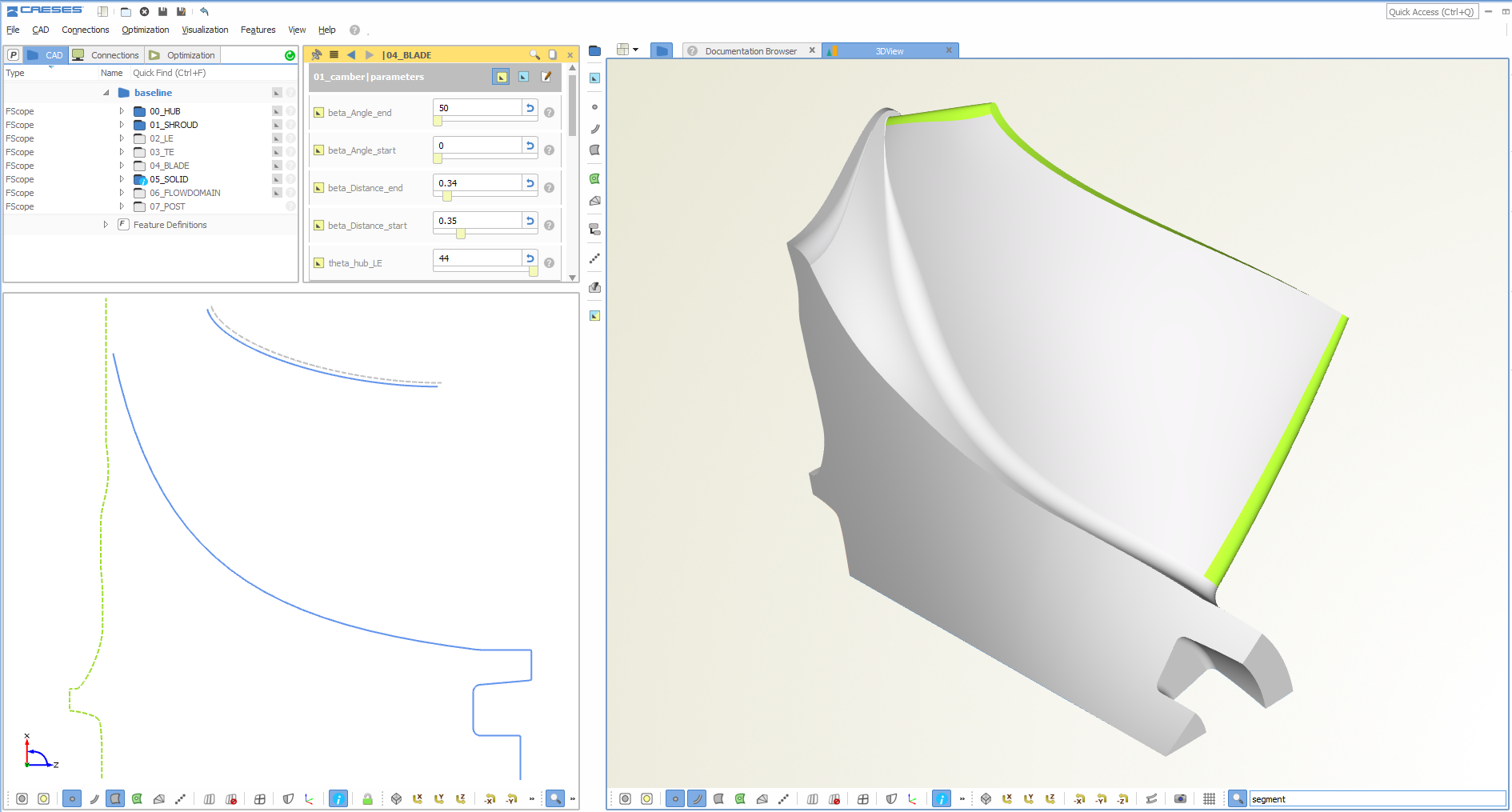
Task: Select surface creation tool in vertical toolbar
Action: click(x=594, y=150)
